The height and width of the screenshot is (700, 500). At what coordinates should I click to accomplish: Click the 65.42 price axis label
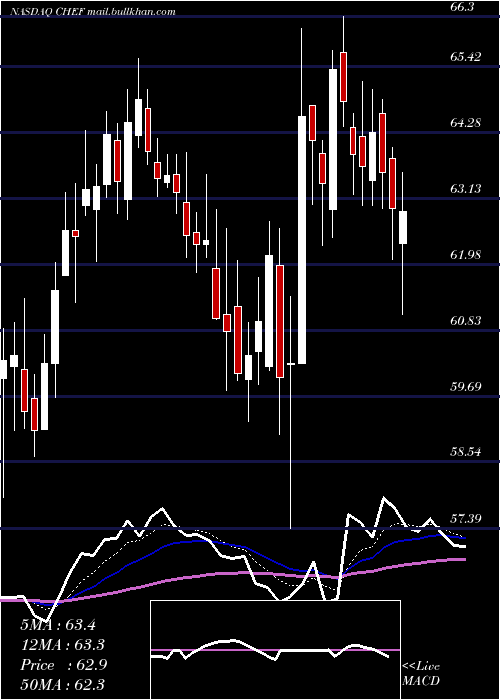pyautogui.click(x=466, y=57)
